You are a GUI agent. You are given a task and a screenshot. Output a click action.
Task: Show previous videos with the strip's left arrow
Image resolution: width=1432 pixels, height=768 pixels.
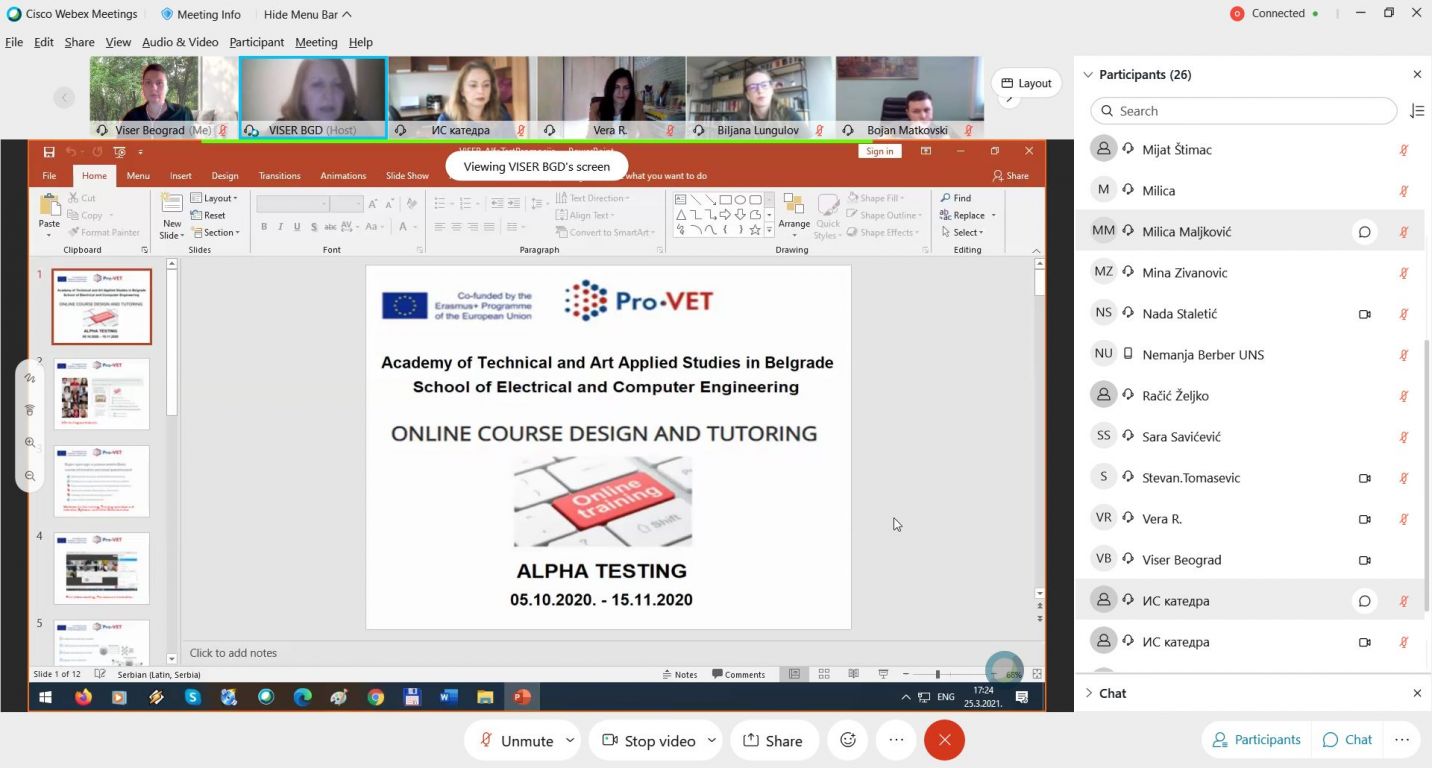click(x=64, y=97)
